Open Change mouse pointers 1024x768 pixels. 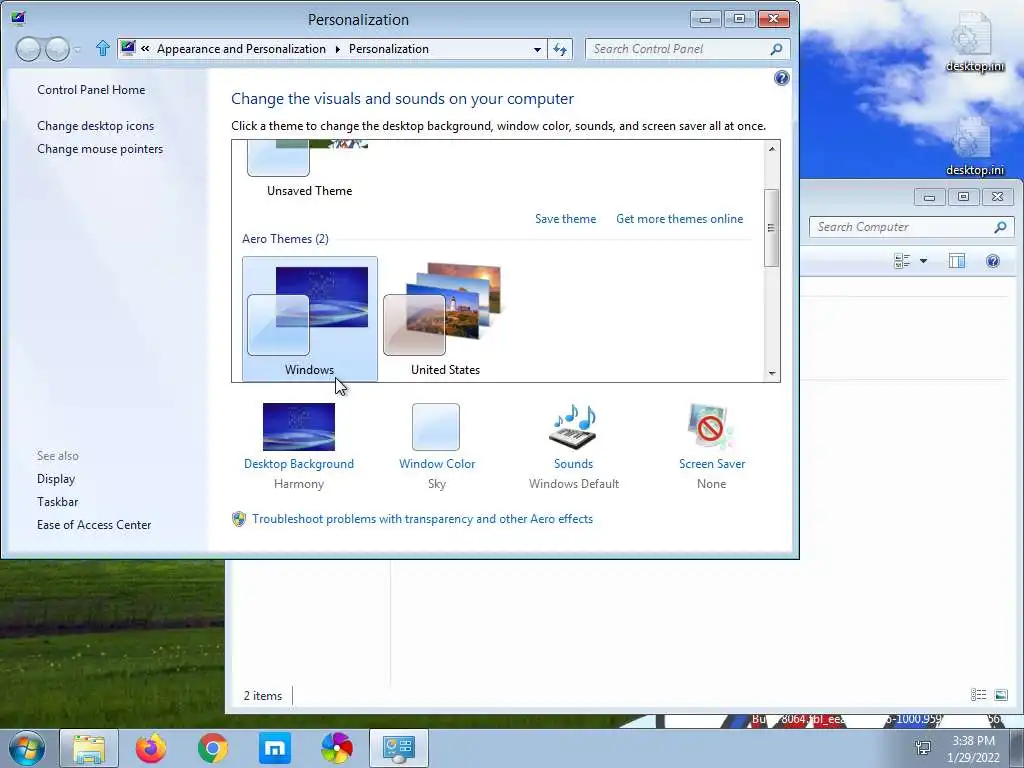pyautogui.click(x=100, y=149)
